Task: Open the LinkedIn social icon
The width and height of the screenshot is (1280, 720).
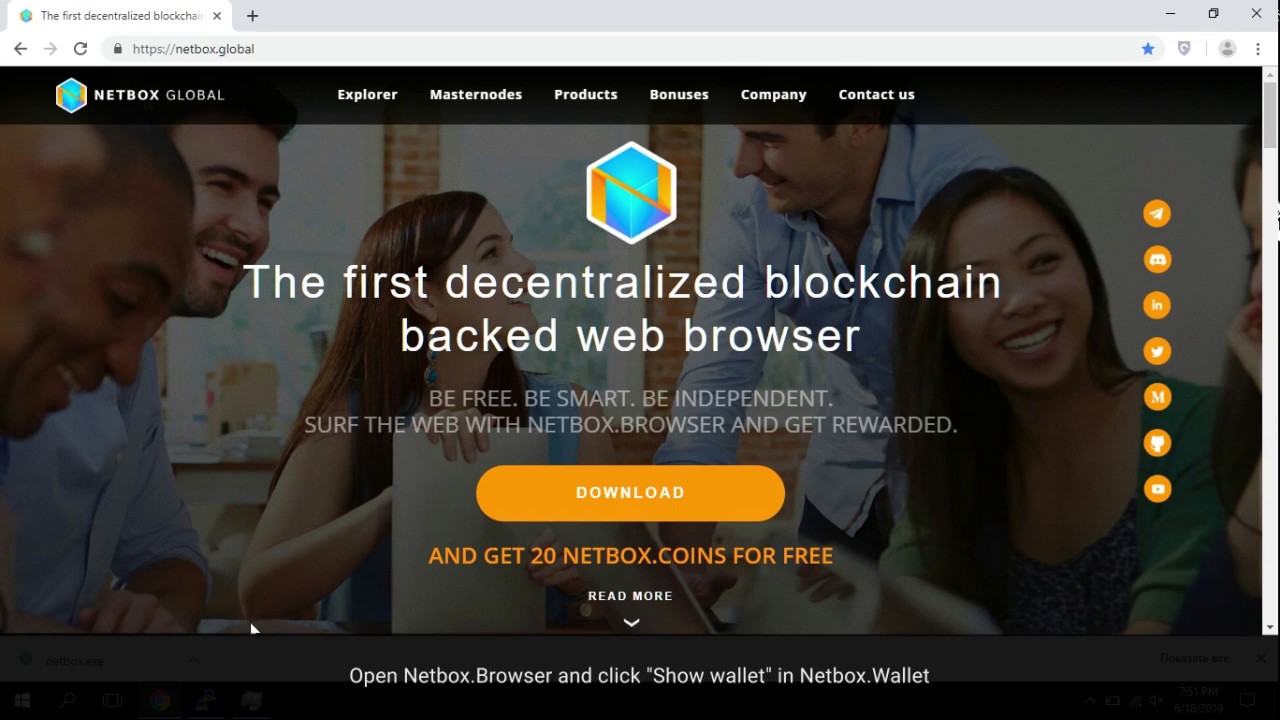Action: point(1157,306)
